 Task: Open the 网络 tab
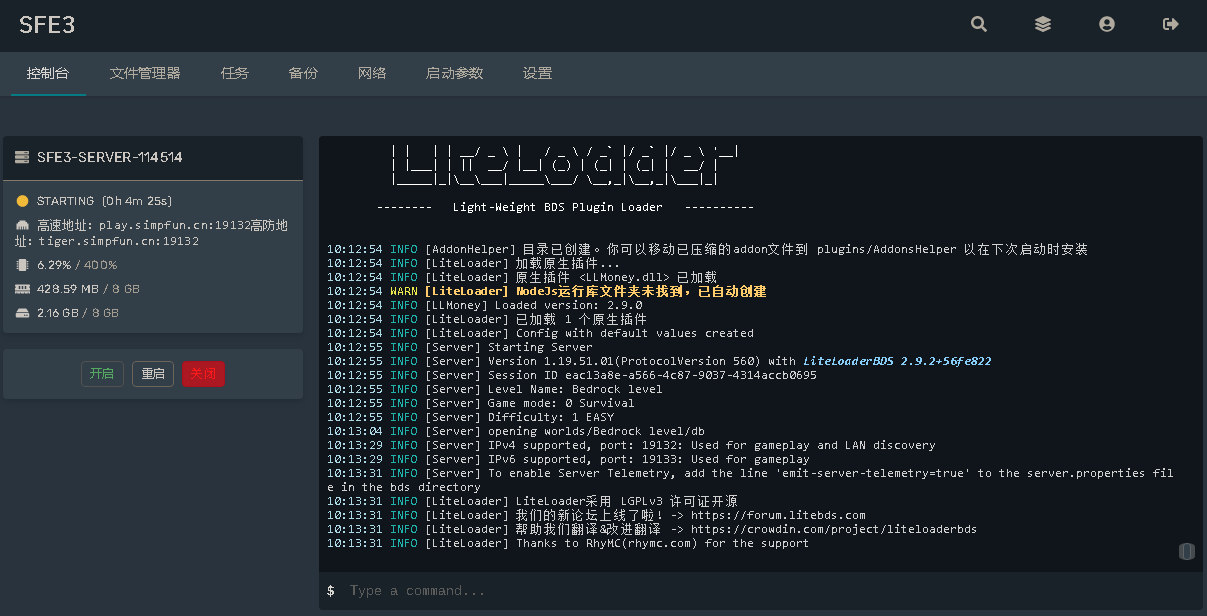pyautogui.click(x=372, y=73)
